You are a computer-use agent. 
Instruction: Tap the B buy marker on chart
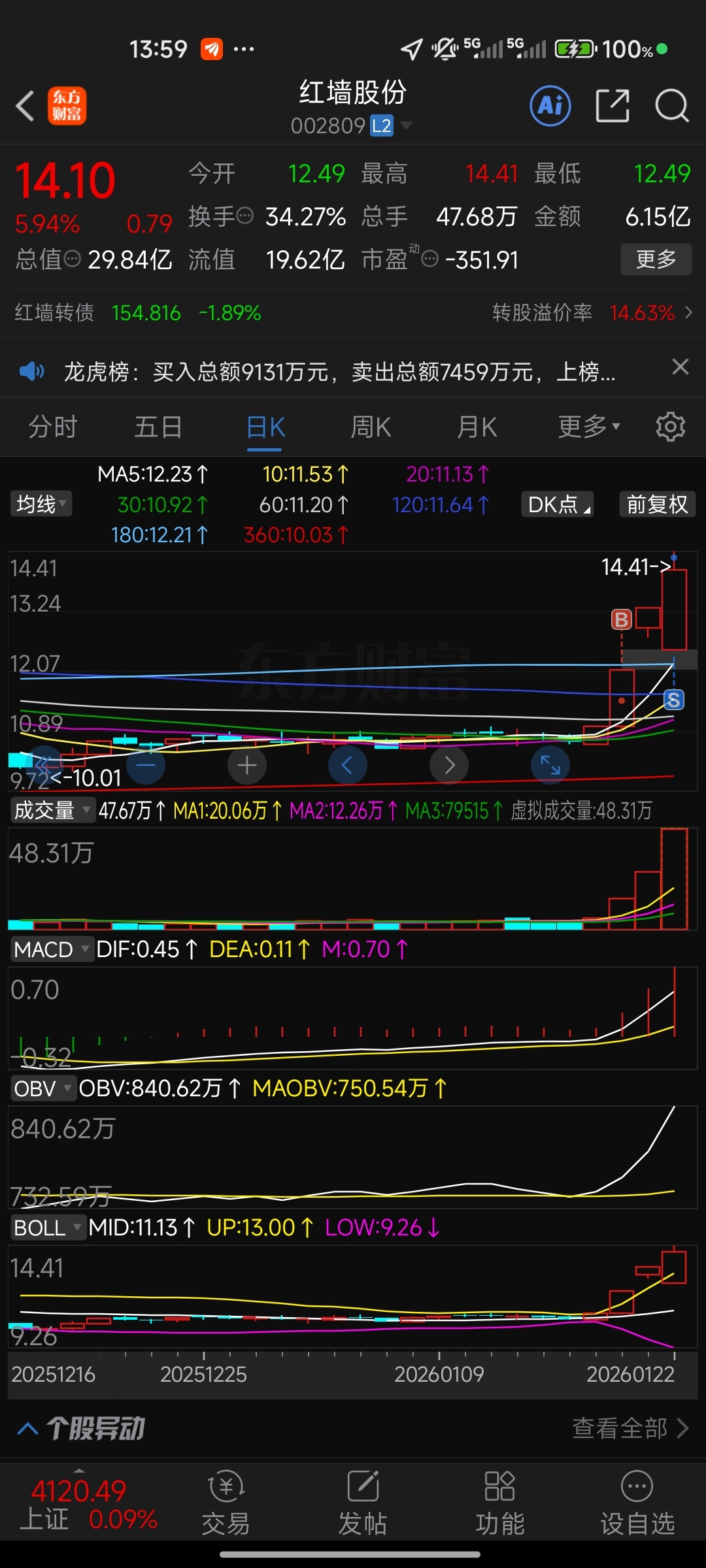(x=621, y=619)
